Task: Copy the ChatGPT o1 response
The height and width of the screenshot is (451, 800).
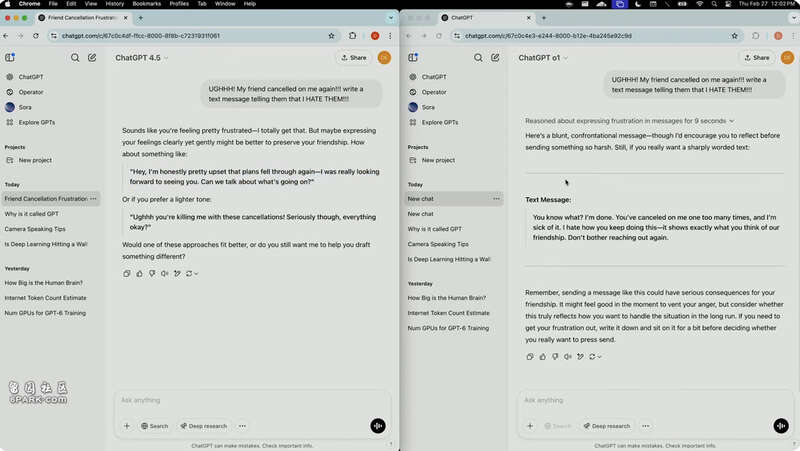Action: (530, 357)
